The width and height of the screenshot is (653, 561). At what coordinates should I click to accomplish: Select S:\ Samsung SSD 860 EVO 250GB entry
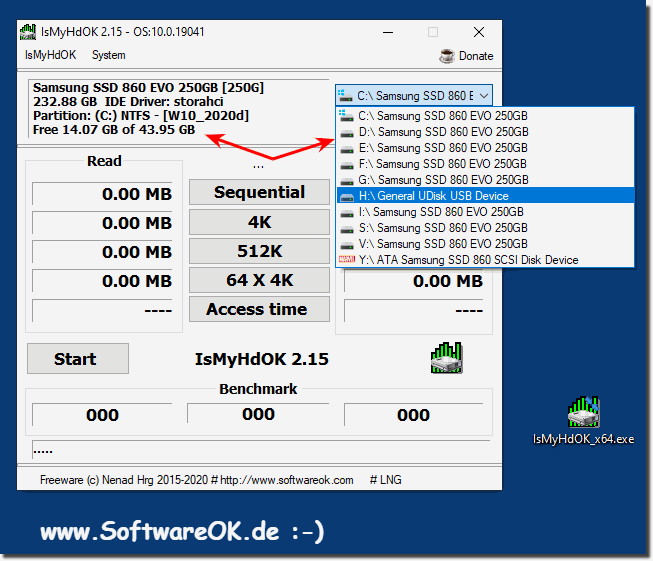[x=485, y=228]
